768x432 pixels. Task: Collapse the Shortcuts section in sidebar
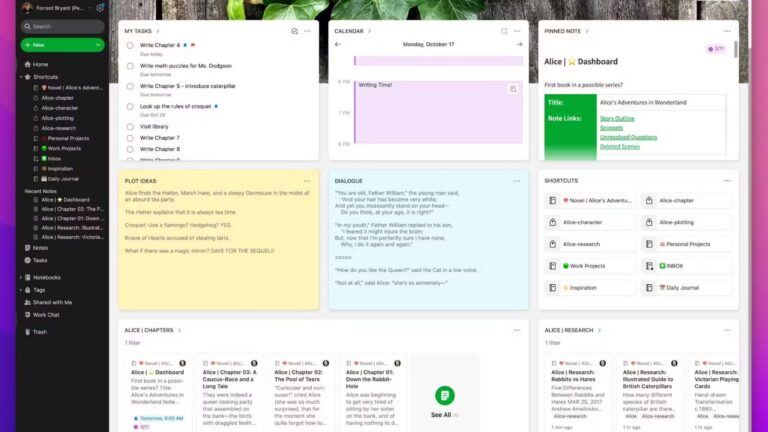(22, 77)
